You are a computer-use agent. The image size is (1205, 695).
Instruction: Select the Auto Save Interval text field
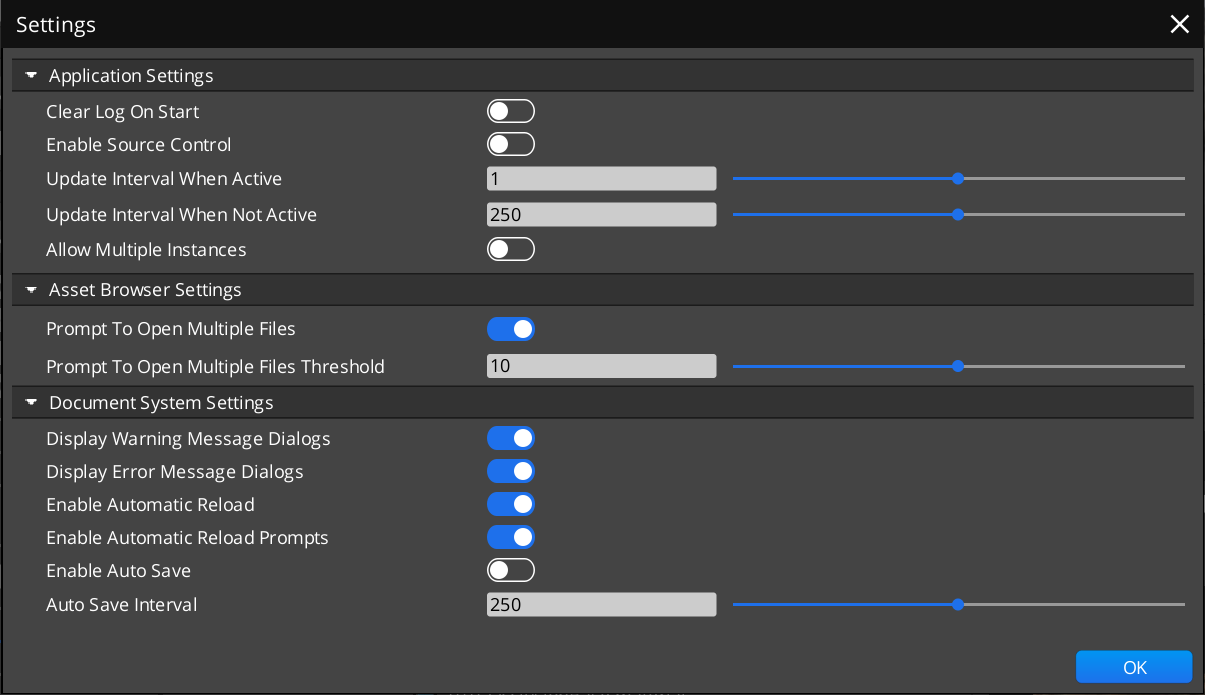click(600, 604)
